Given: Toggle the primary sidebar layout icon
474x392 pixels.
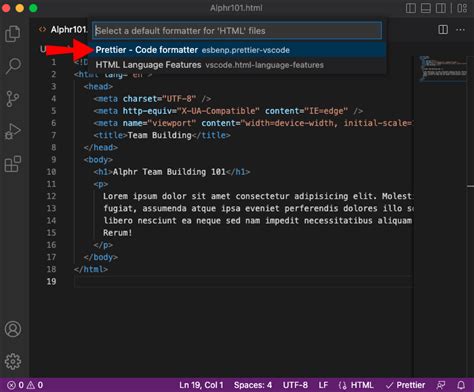Looking at the screenshot, I should pyautogui.click(x=411, y=8).
